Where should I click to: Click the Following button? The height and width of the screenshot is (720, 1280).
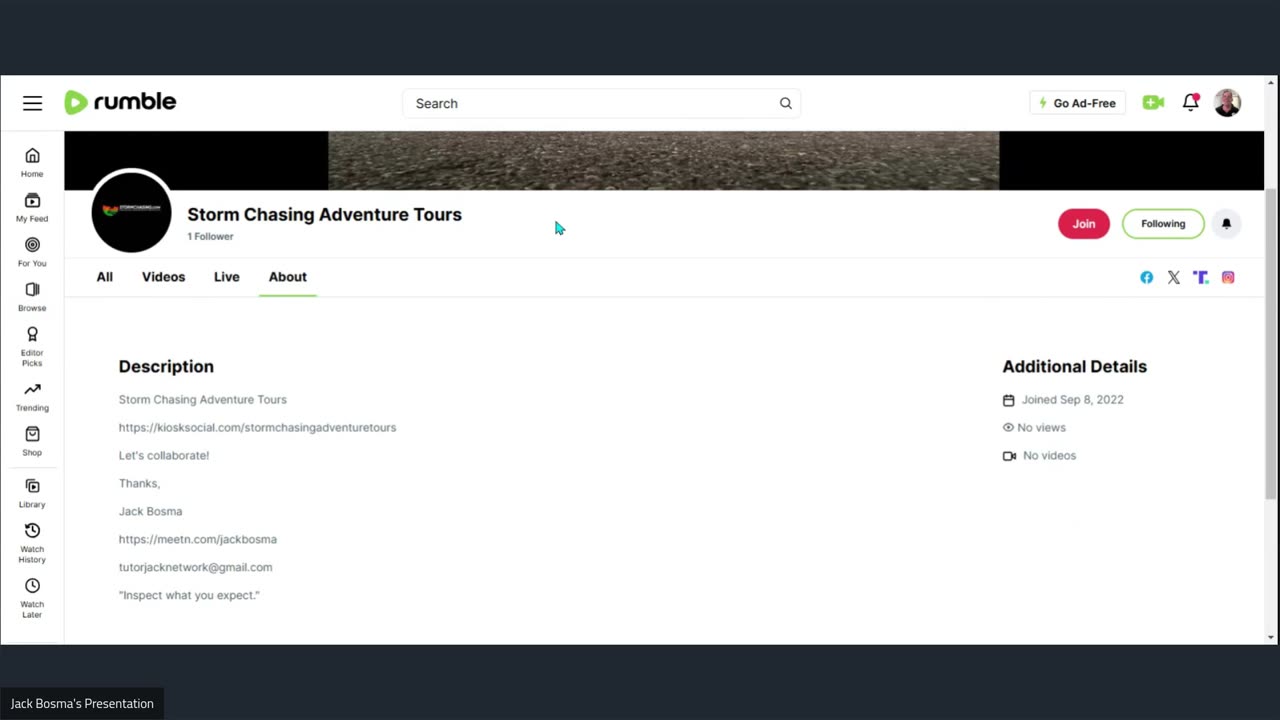pos(1163,224)
